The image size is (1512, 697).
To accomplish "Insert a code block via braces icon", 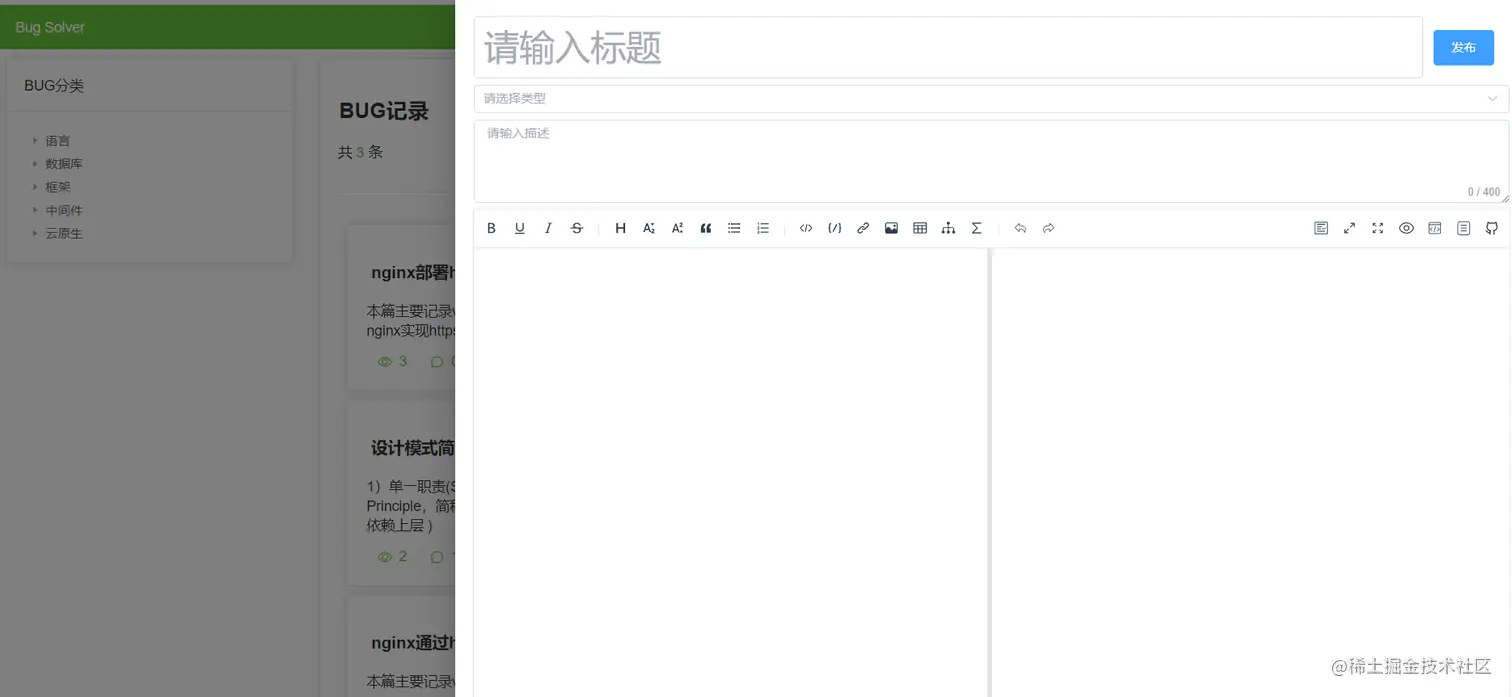I will pos(834,228).
